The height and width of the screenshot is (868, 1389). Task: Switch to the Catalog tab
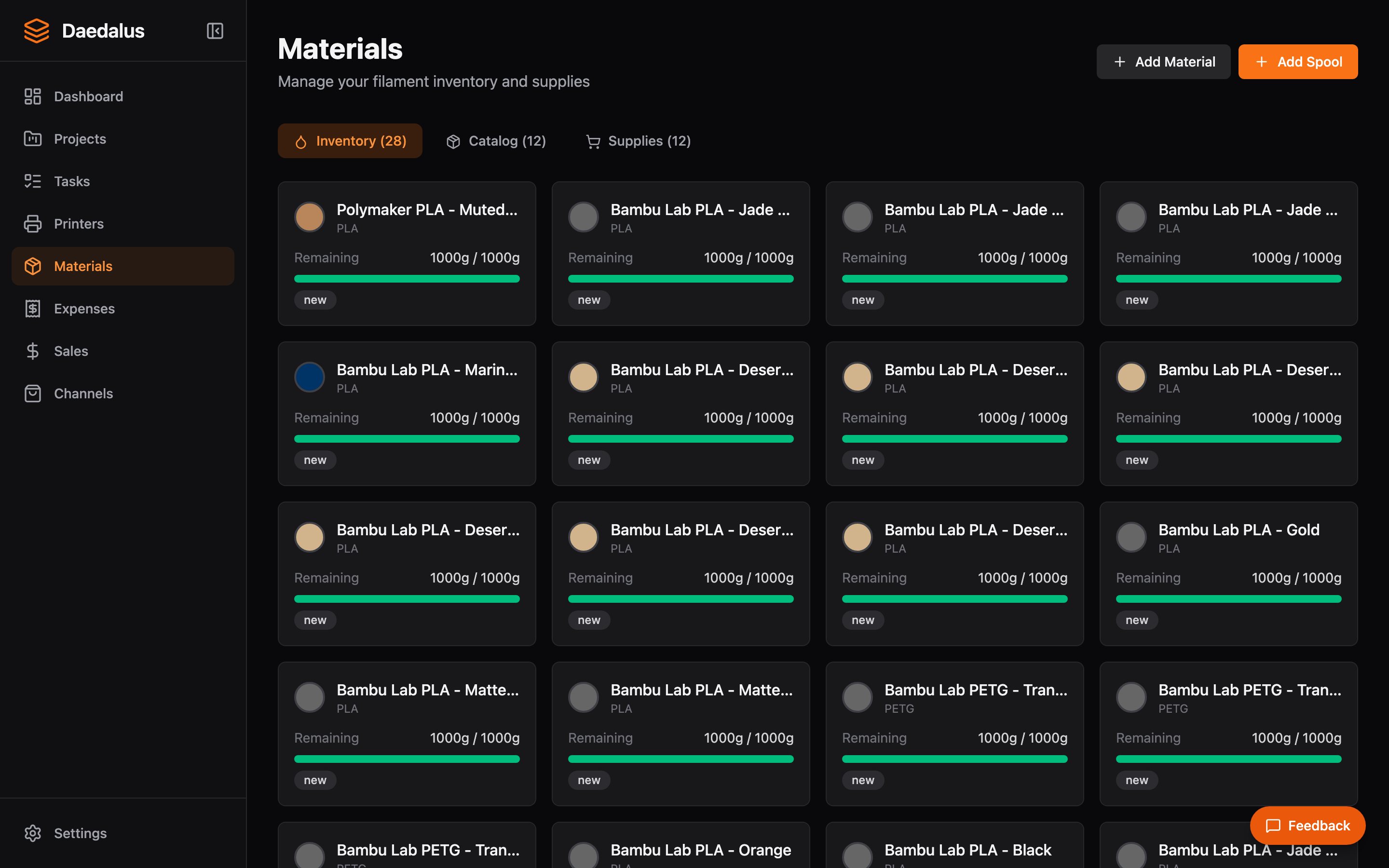coord(495,141)
